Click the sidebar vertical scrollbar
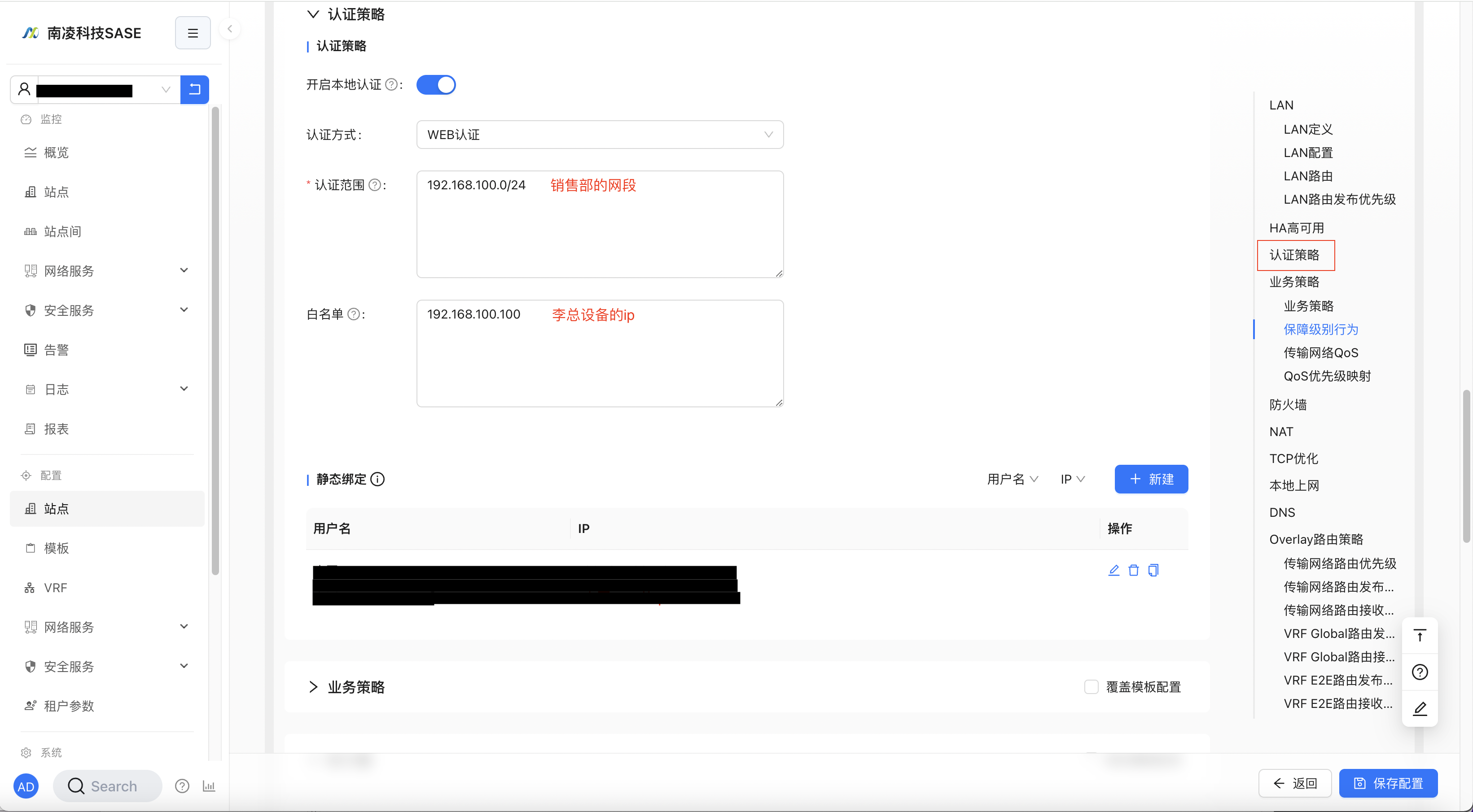Viewport: 1473px width, 812px height. 215,340
